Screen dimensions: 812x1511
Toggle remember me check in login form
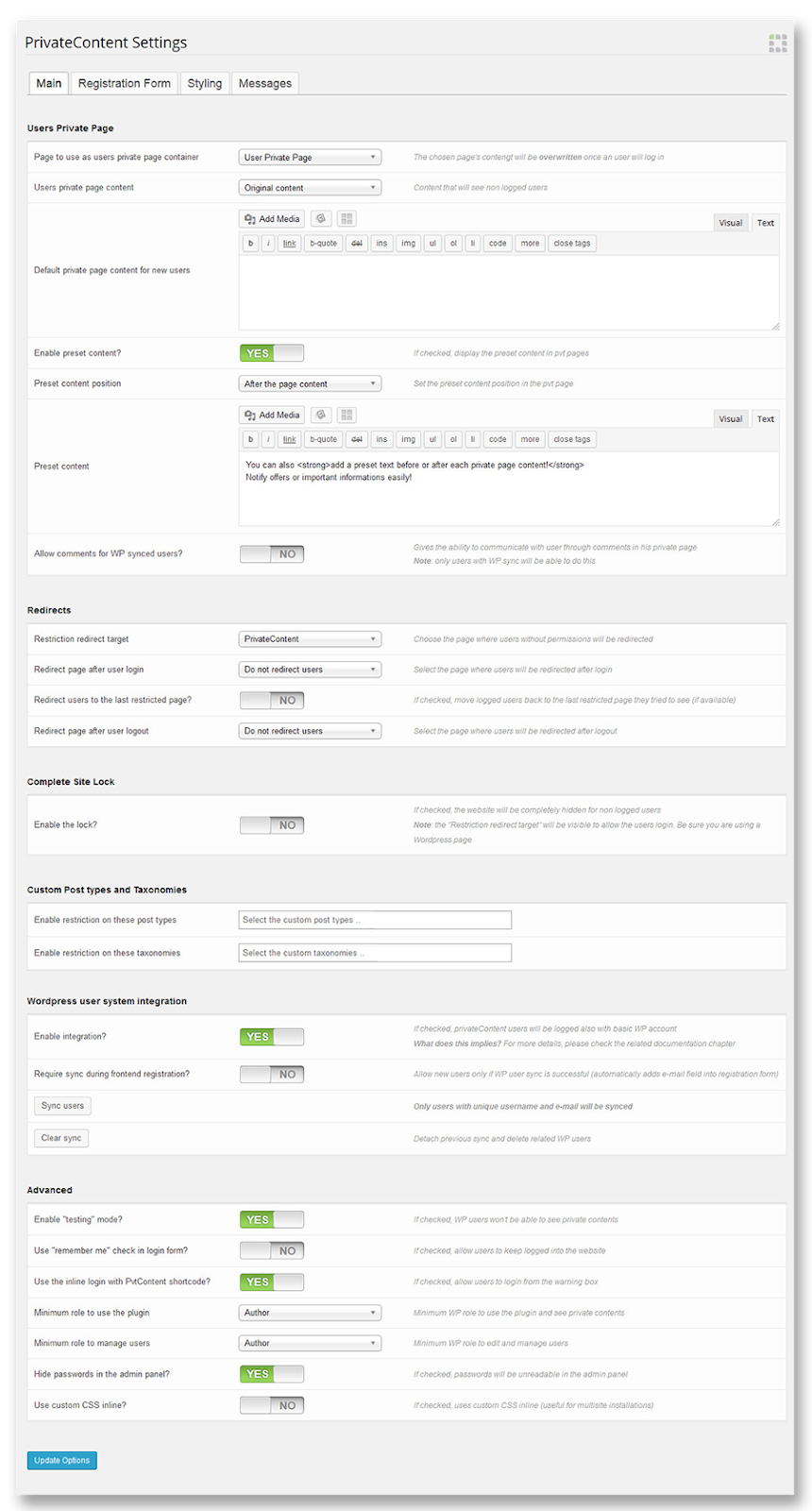point(272,1251)
